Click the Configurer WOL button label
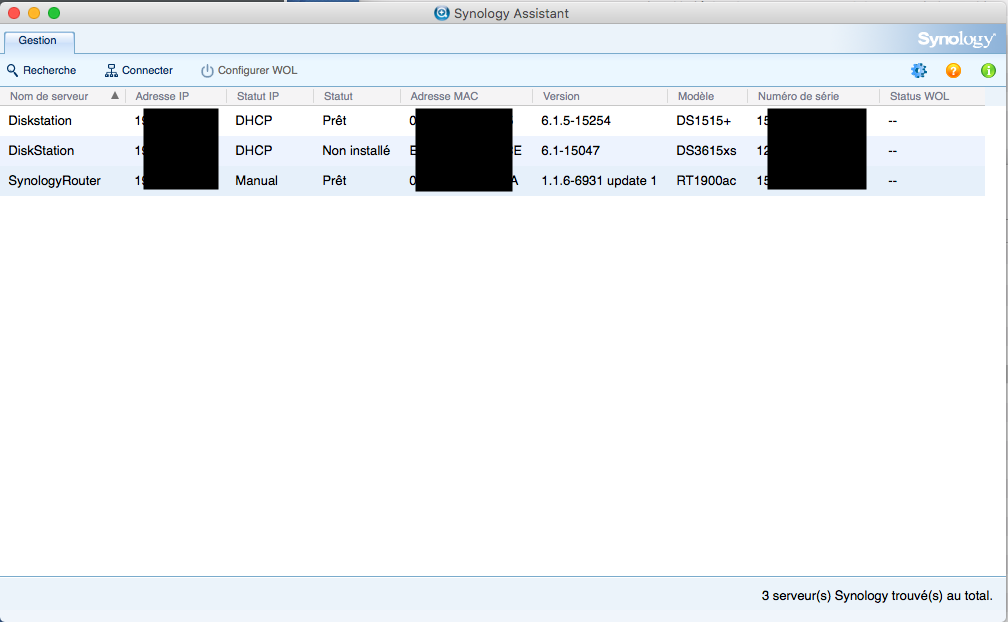 (x=257, y=70)
